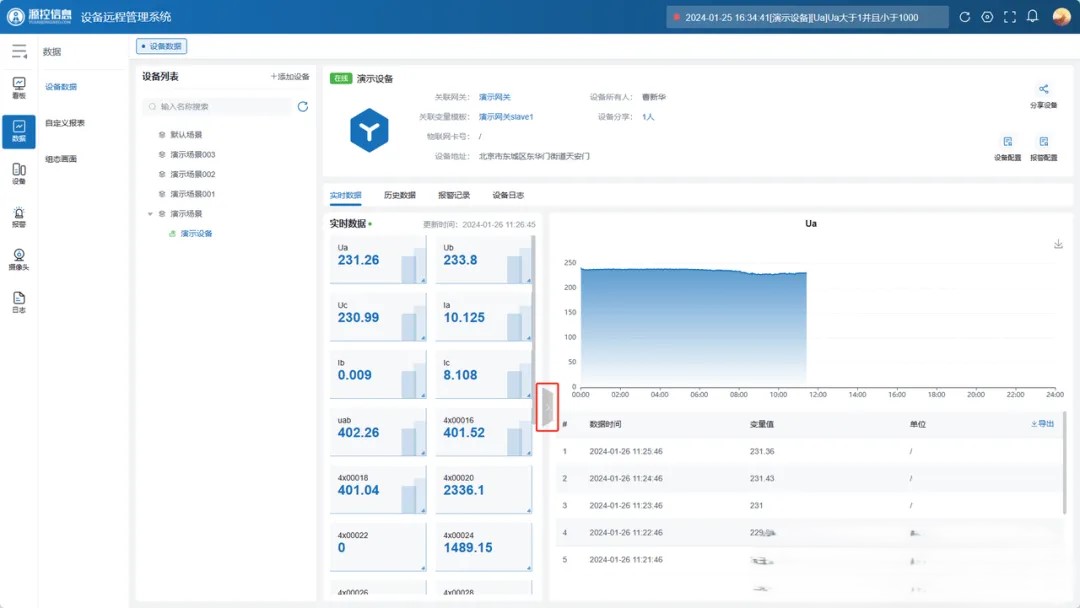Collapse the 演示场景 tree node arrow
The width and height of the screenshot is (1080, 608).
click(x=150, y=214)
